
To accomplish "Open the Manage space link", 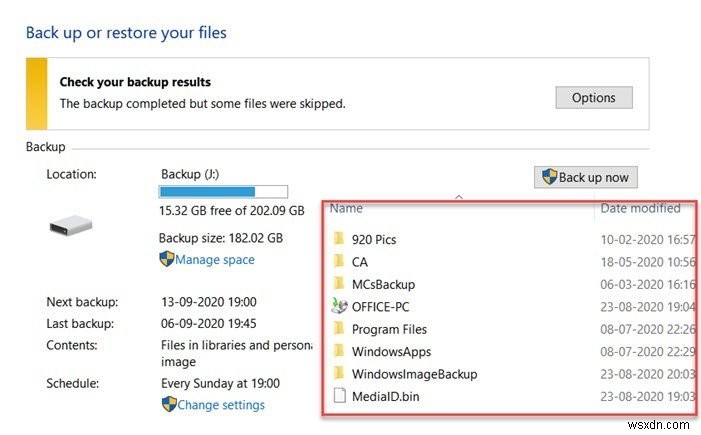I will pyautogui.click(x=215, y=260).
